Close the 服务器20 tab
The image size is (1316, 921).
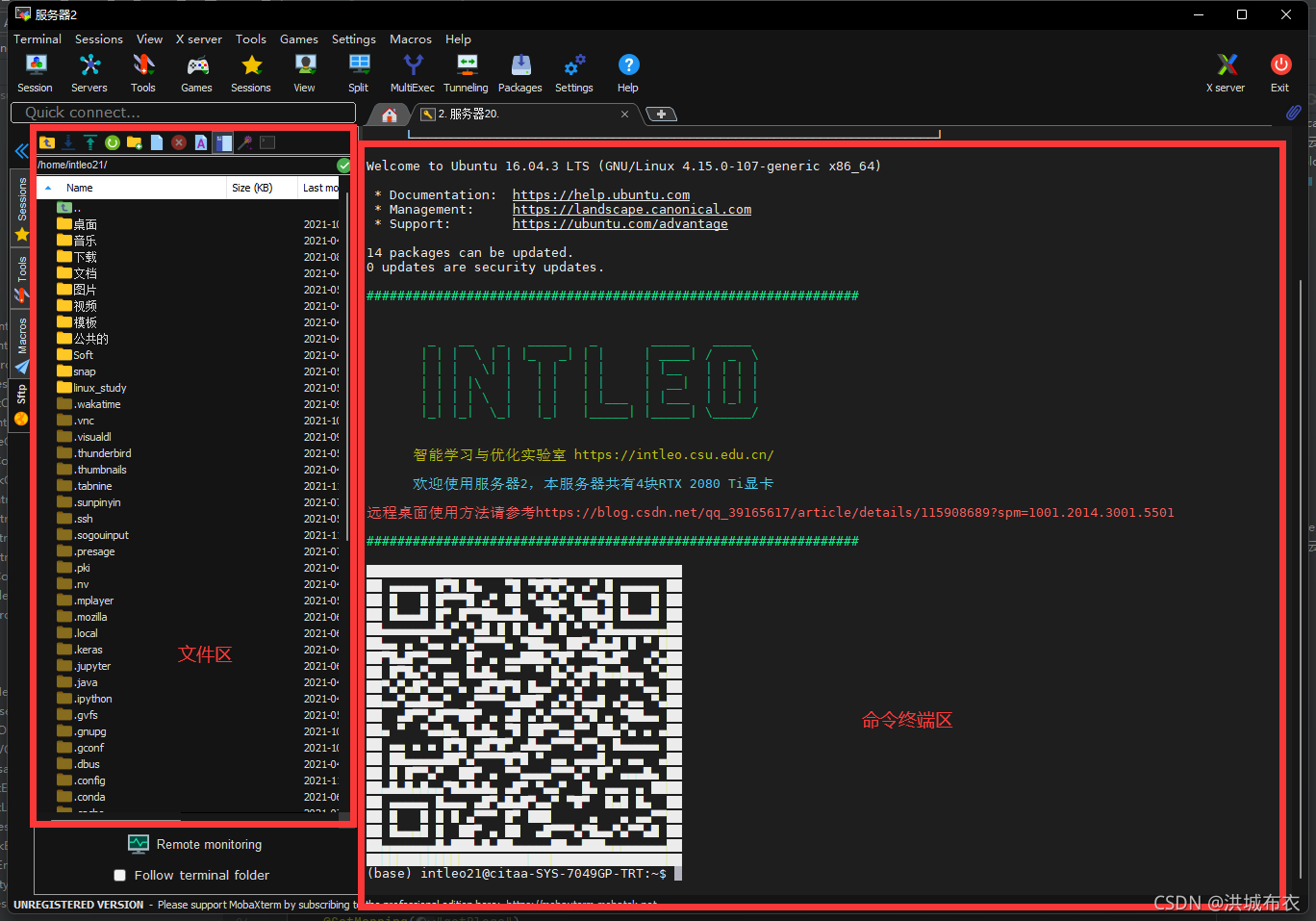[624, 114]
